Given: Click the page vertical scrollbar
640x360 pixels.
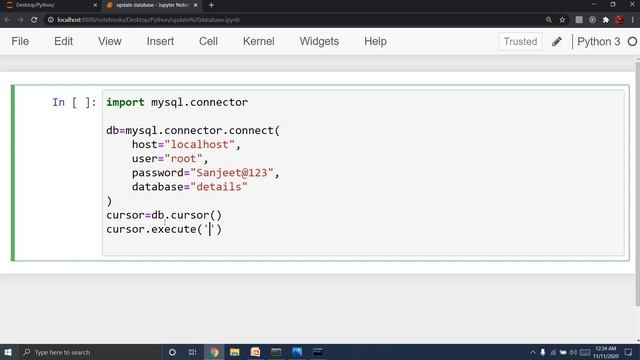Looking at the screenshot, I should [x=637, y=184].
